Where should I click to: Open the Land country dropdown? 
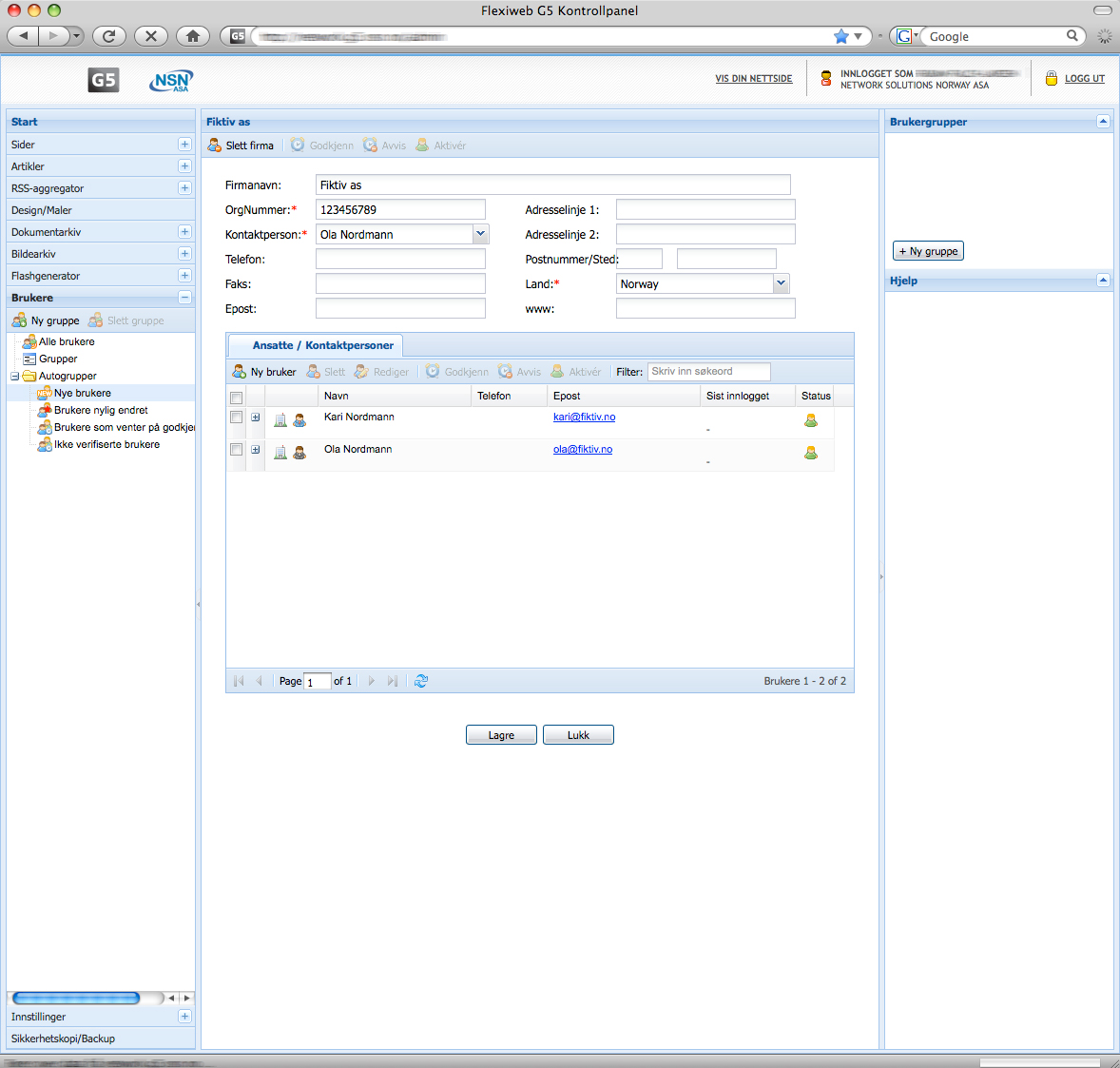(781, 283)
